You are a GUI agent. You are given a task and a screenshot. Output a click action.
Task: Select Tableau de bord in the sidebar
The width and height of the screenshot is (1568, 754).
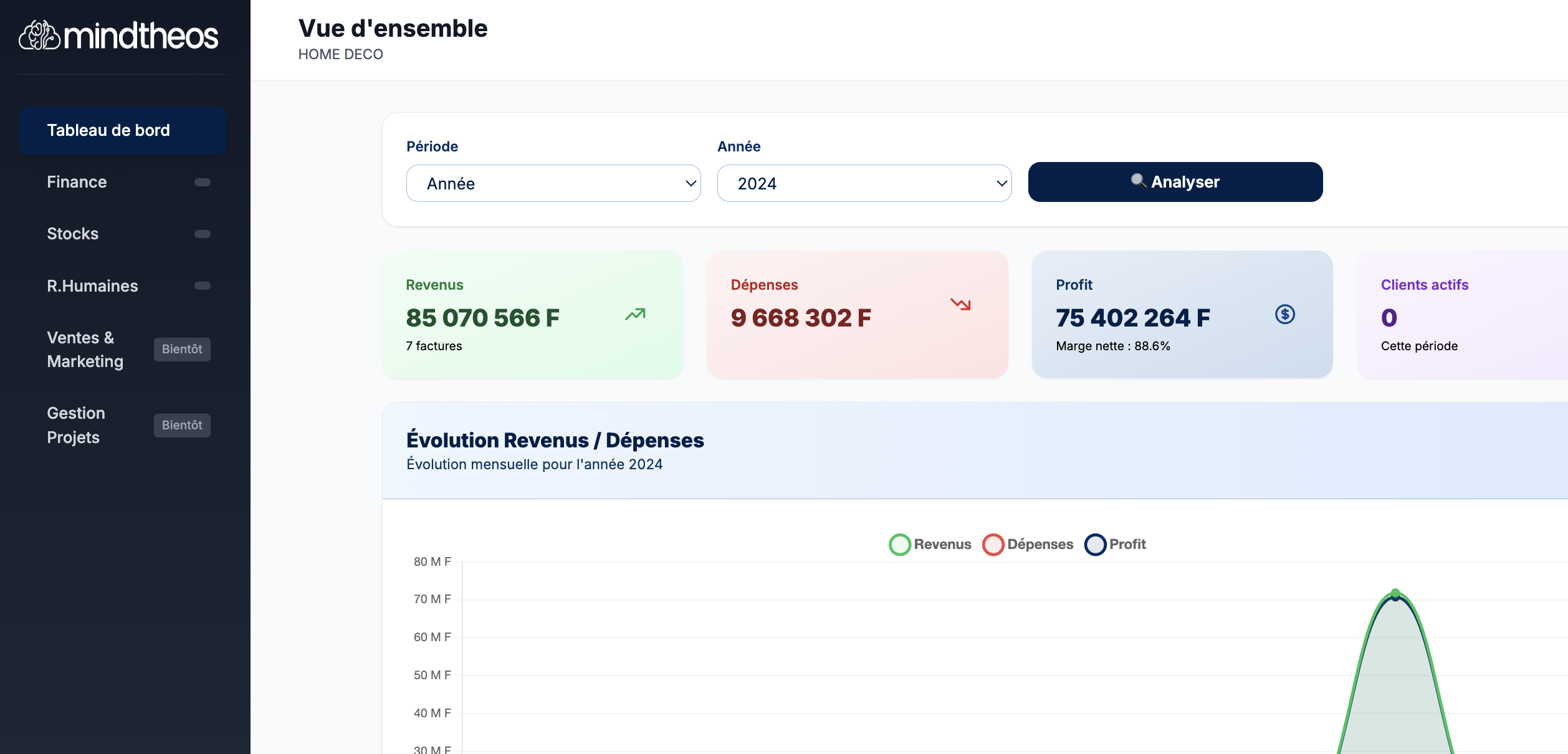click(122, 130)
